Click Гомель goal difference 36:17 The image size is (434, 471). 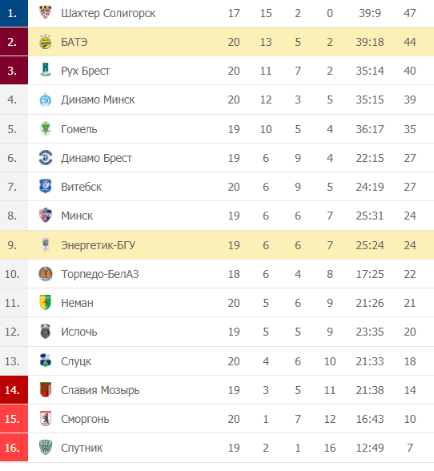click(x=370, y=129)
